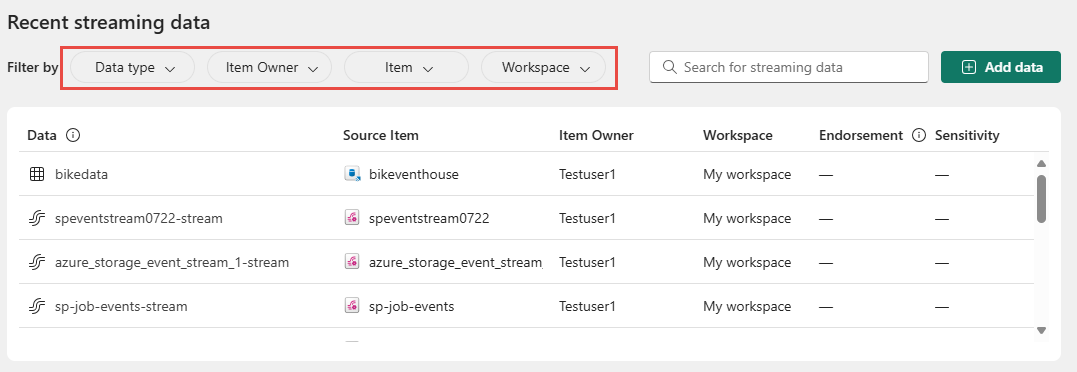Click the table icon beside bikedata

tap(36, 174)
